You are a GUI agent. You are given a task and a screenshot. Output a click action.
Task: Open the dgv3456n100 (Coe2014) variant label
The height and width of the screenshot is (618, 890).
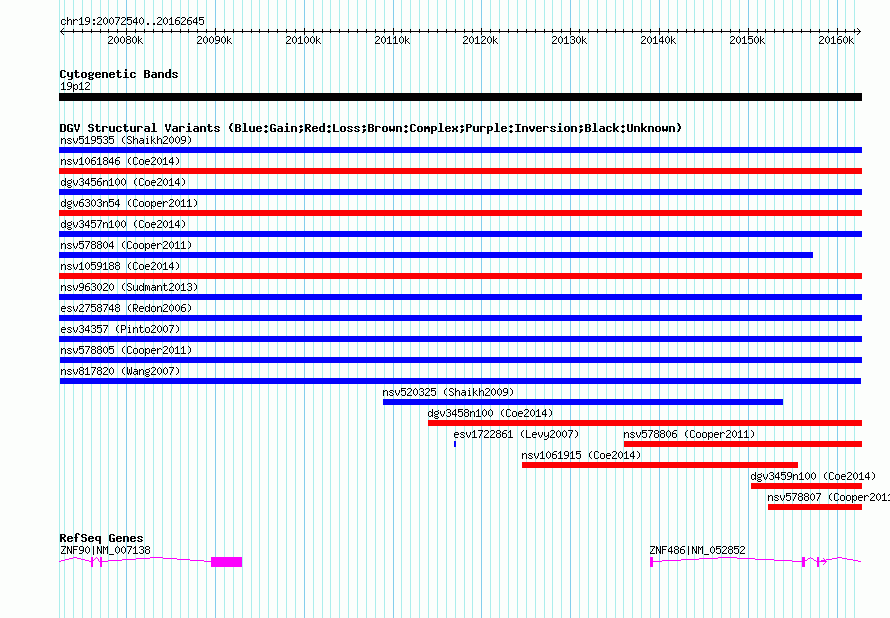[123, 182]
